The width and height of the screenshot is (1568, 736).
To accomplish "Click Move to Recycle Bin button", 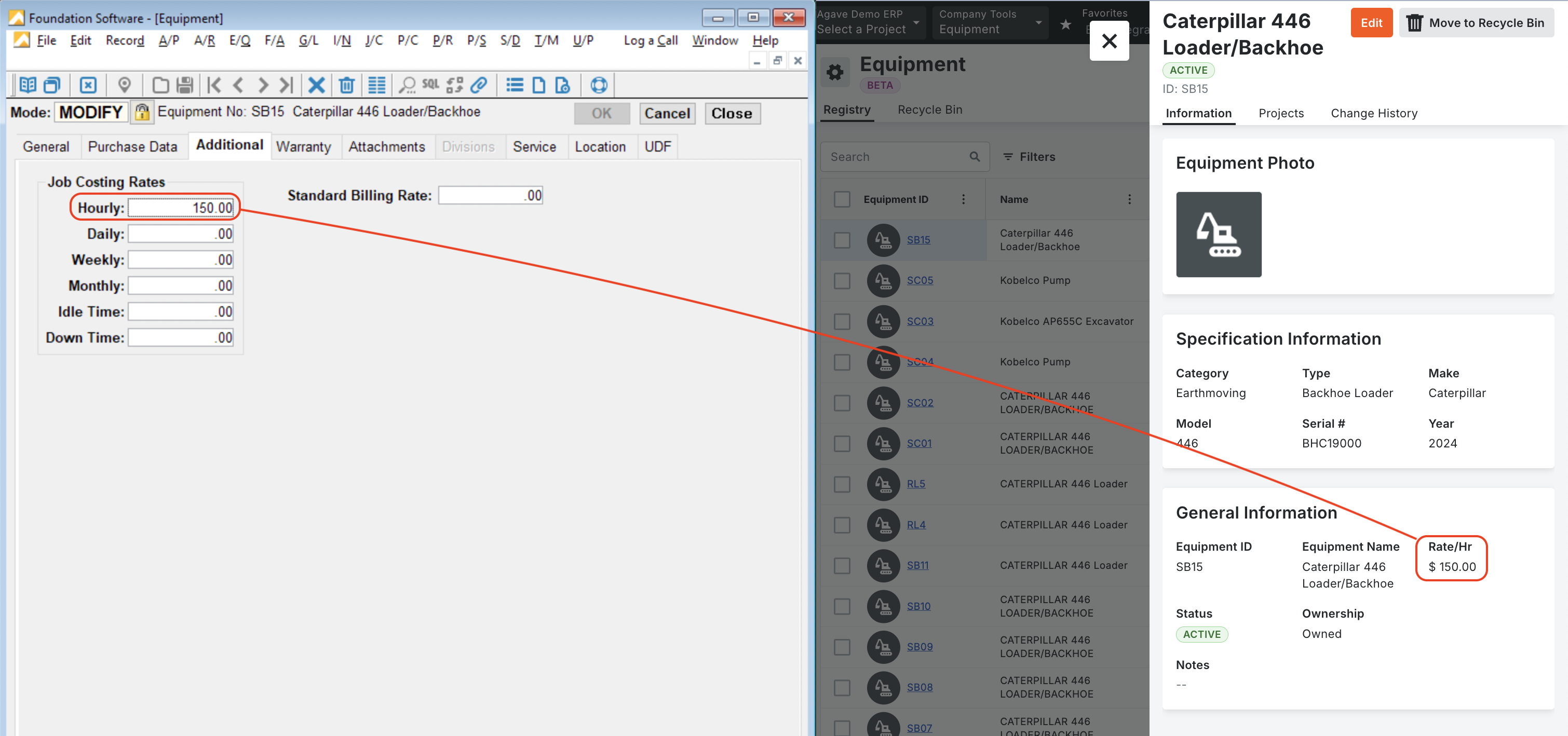I will [1476, 22].
